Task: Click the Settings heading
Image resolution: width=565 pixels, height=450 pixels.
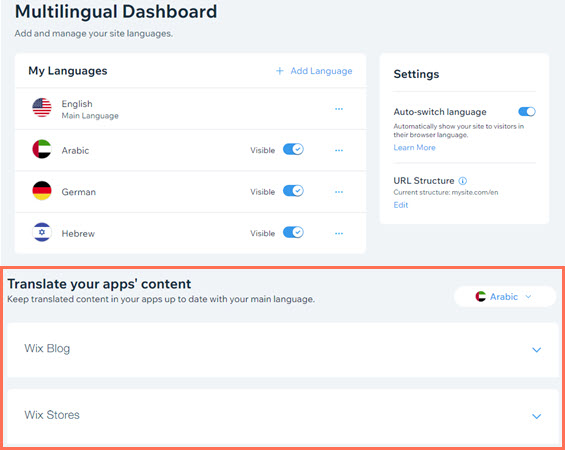Action: click(x=416, y=74)
